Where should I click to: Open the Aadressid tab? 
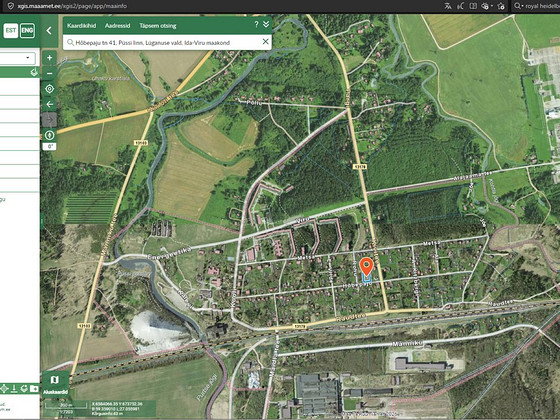[x=118, y=26]
